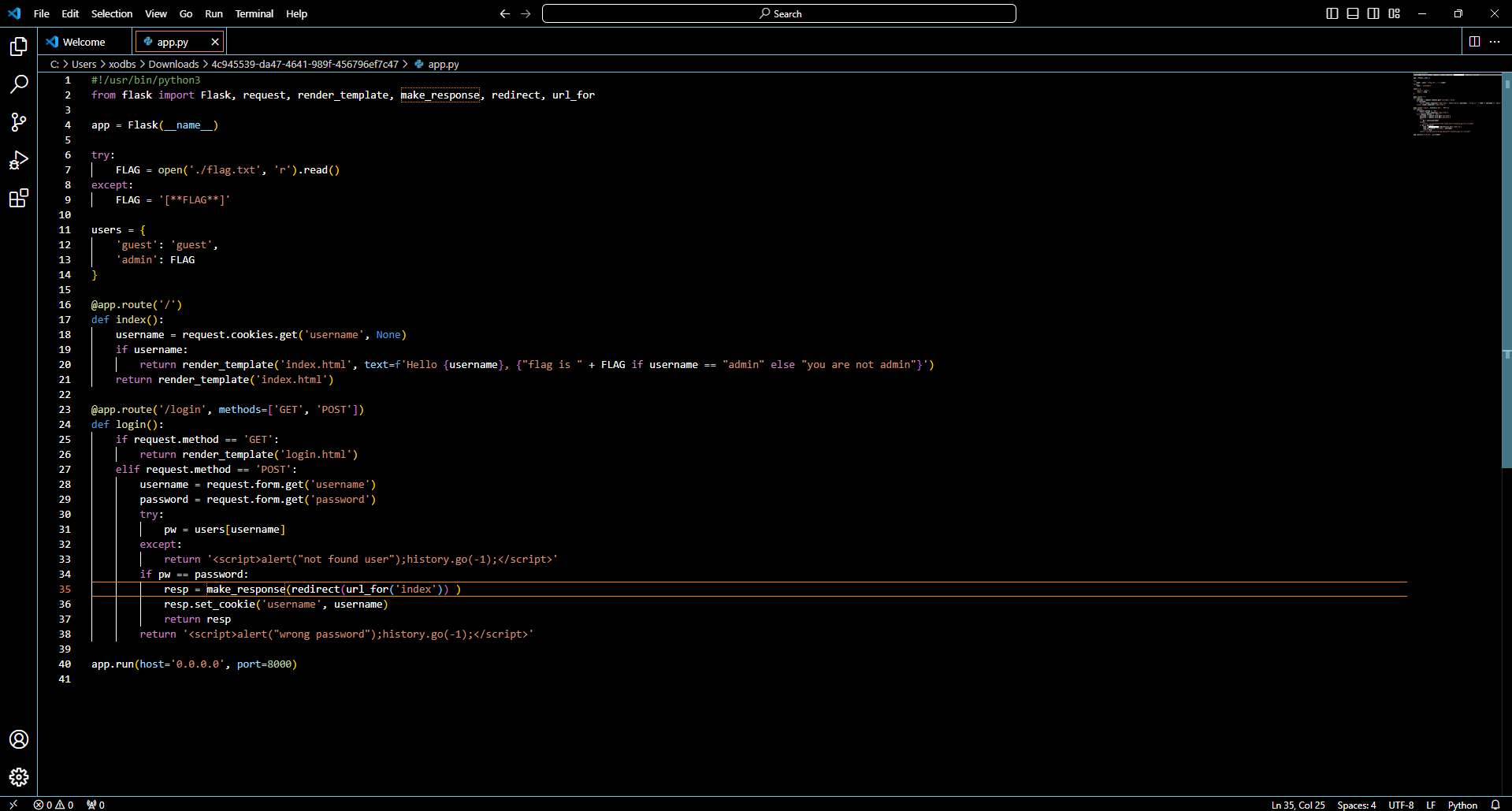Click the command center Search box
Viewport: 1512px width, 811px height.
tap(778, 13)
